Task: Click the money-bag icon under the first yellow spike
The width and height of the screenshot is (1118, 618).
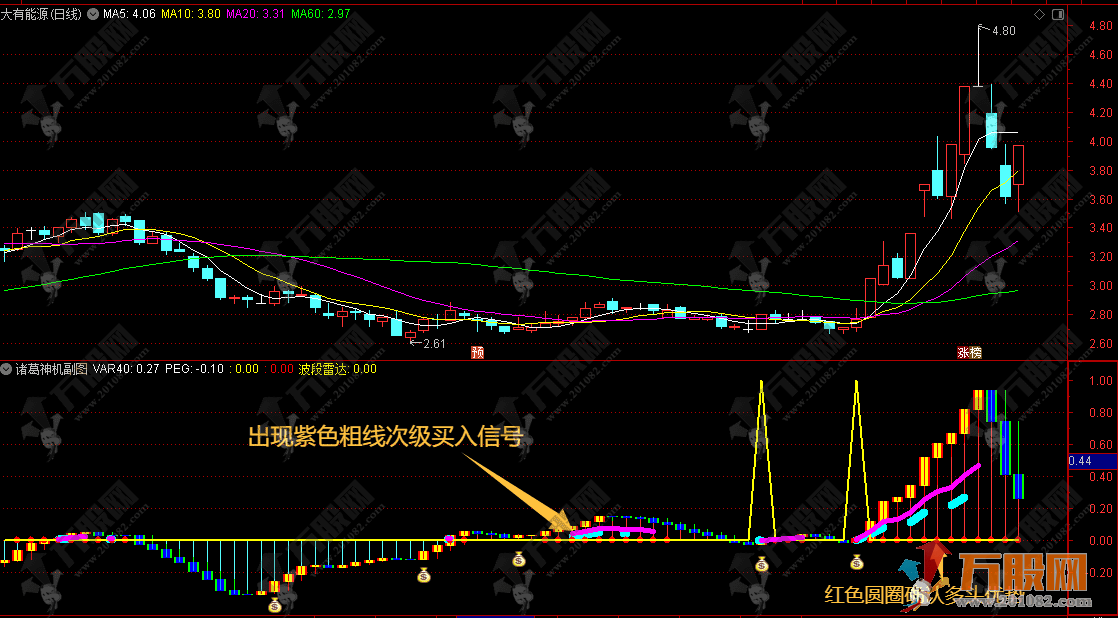Action: point(762,565)
